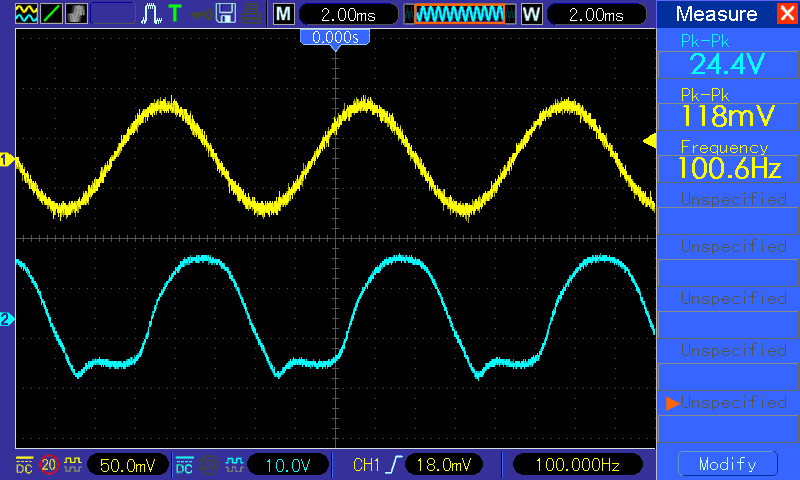
Task: Toggle the red 20 bandwidth limit indicator
Action: click(x=48, y=465)
